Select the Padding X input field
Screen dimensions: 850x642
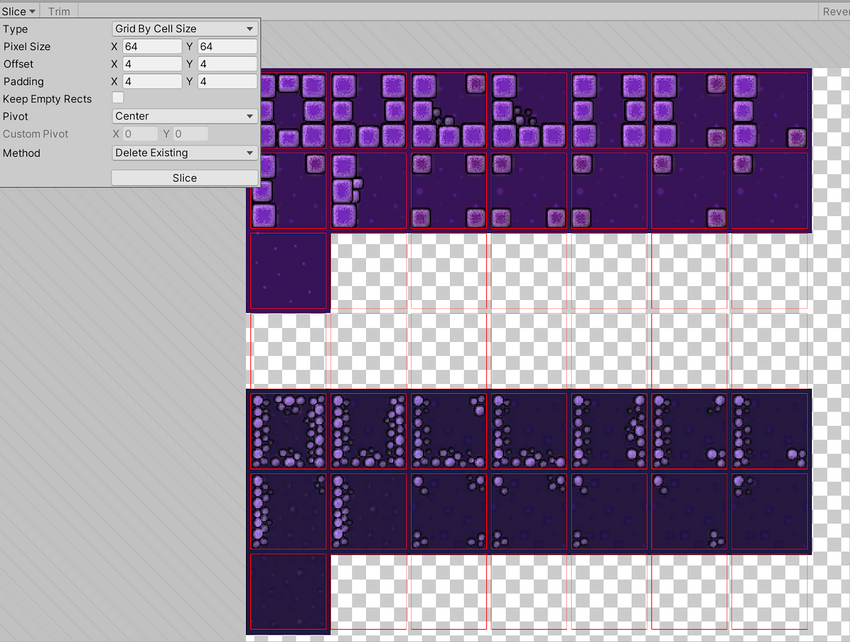tap(152, 81)
